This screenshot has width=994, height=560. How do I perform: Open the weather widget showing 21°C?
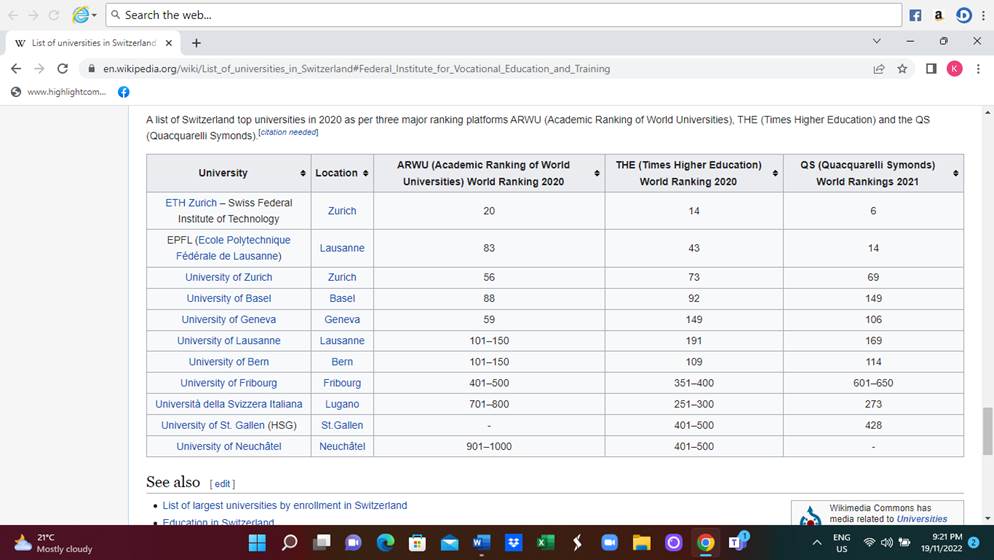tap(53, 543)
